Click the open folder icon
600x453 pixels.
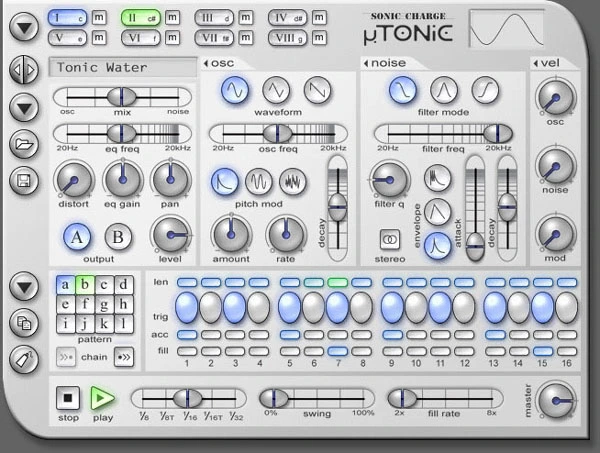click(23, 145)
